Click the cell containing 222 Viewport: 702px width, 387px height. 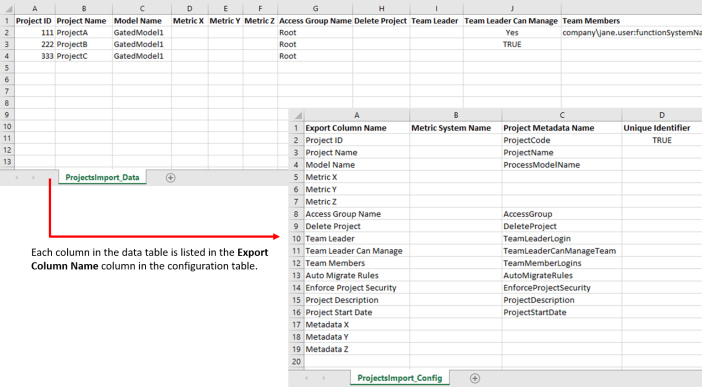34,44
